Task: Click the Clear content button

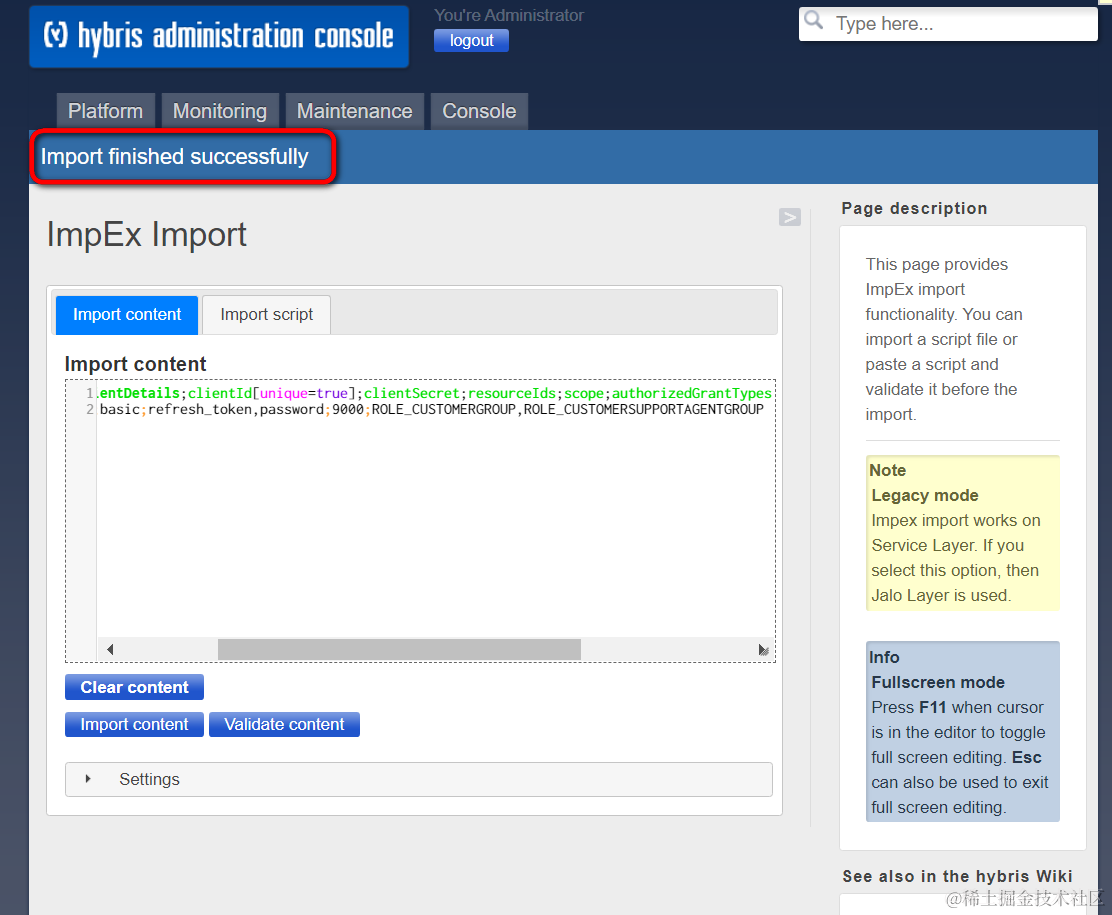Action: (134, 687)
